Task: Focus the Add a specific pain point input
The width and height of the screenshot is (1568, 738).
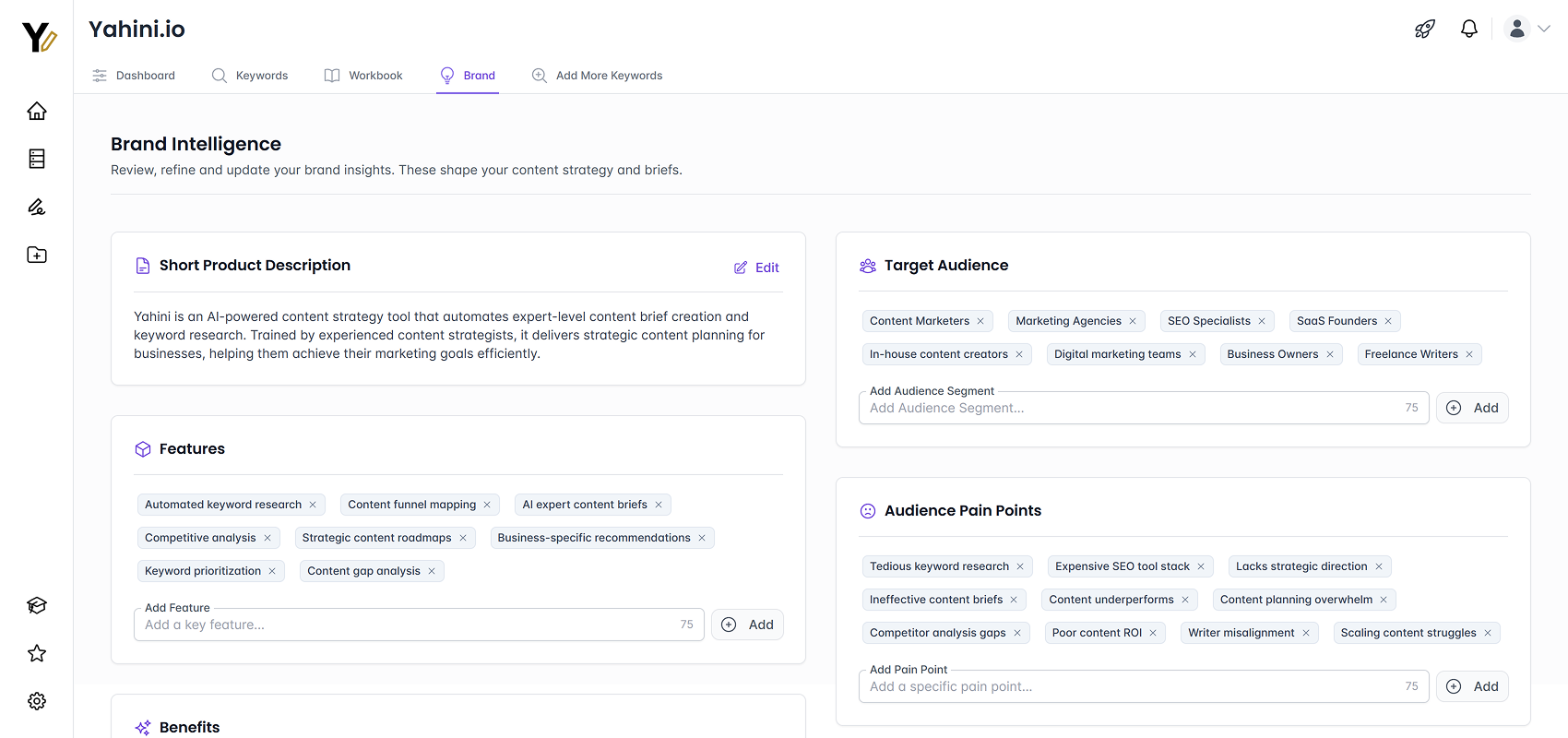Action: click(x=1144, y=686)
